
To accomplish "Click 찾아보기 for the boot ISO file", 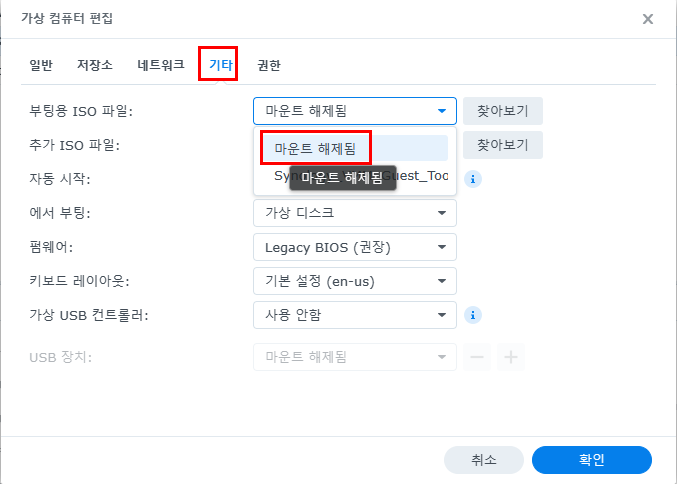I will (x=503, y=111).
